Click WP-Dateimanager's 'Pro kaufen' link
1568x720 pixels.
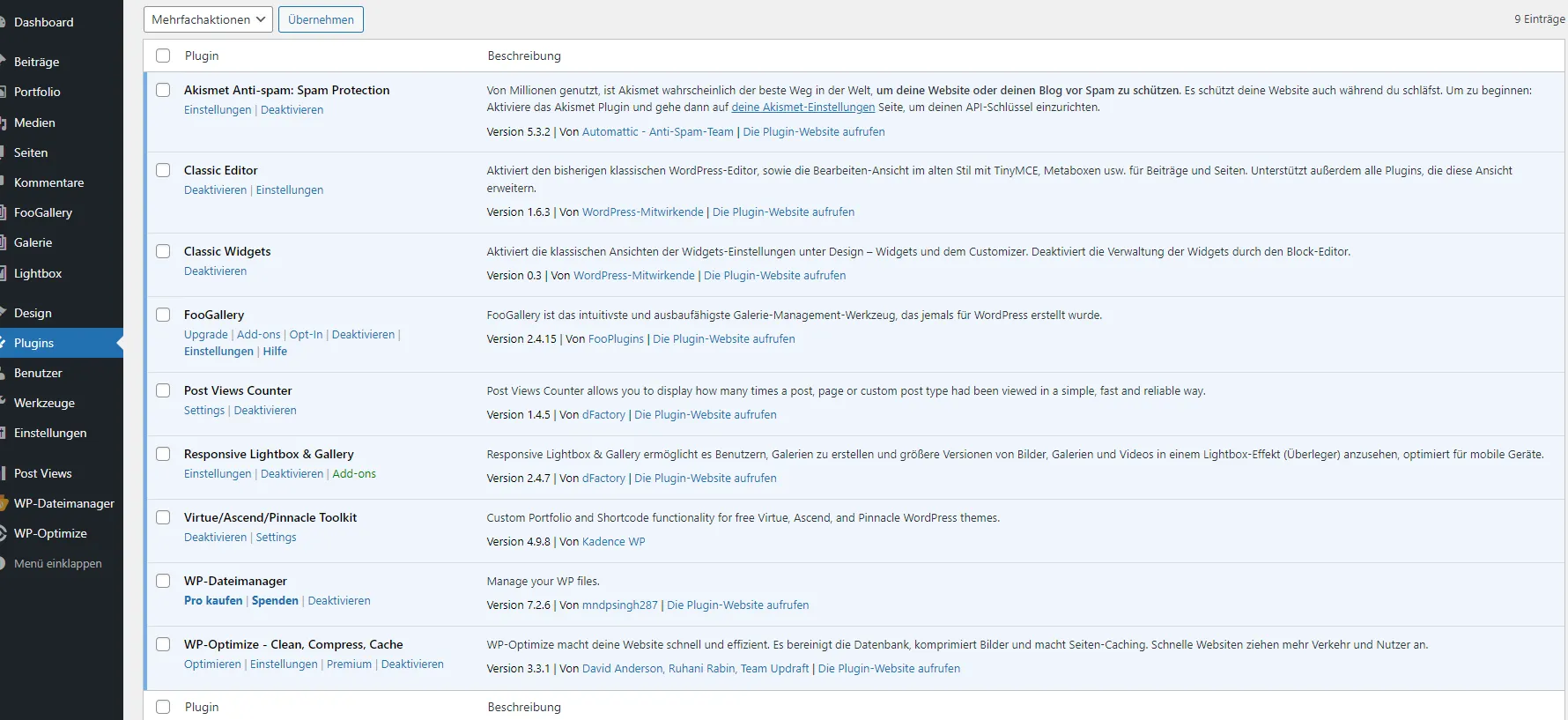[213, 601]
